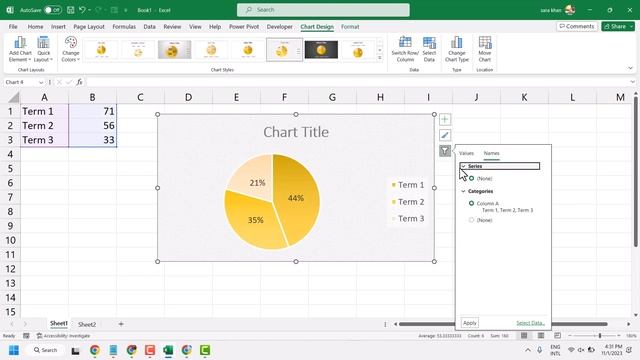The width and height of the screenshot is (640, 360).
Task: Select cell B2 containing 56
Action: pos(93,125)
